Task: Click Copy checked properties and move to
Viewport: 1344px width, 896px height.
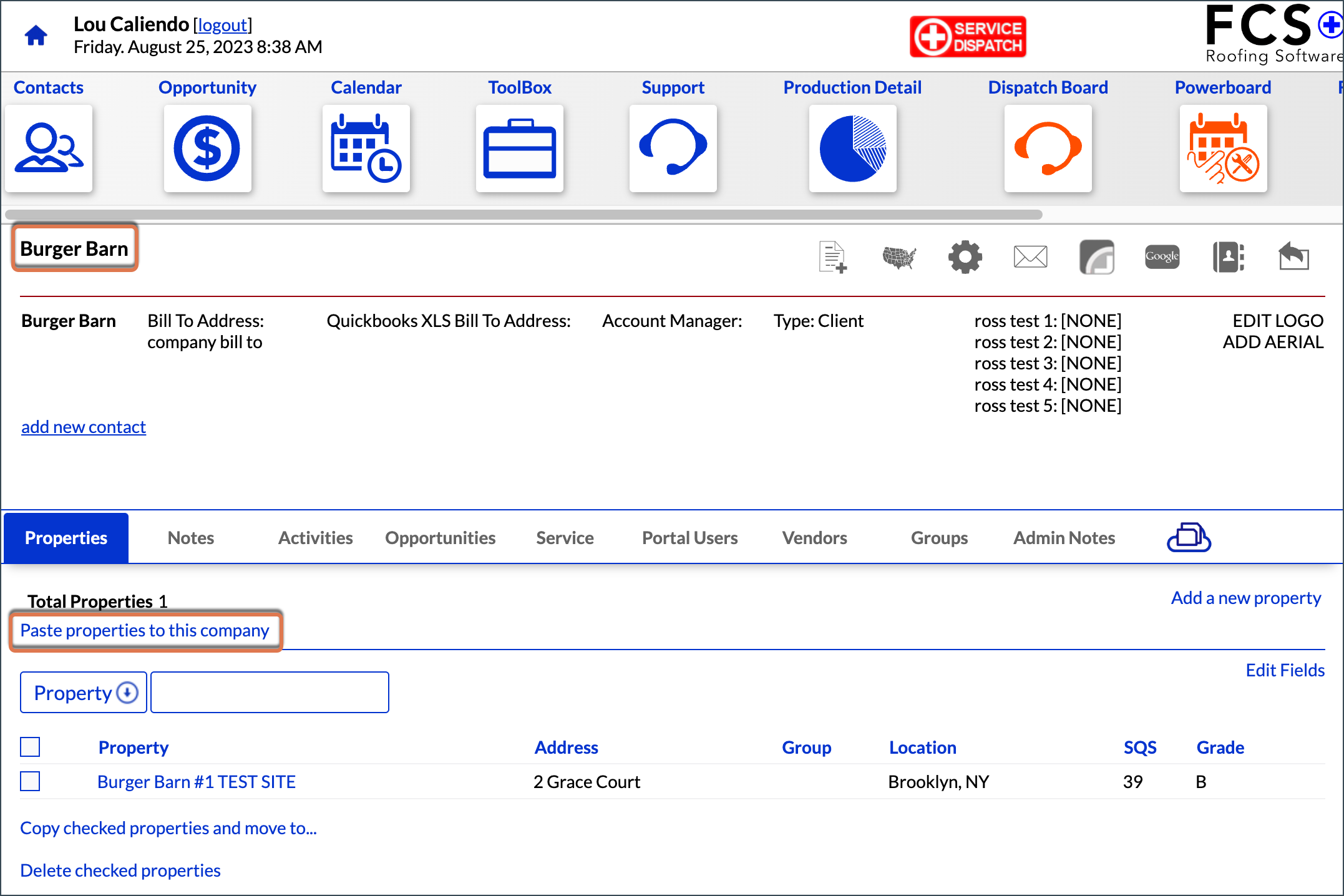Action: click(168, 828)
